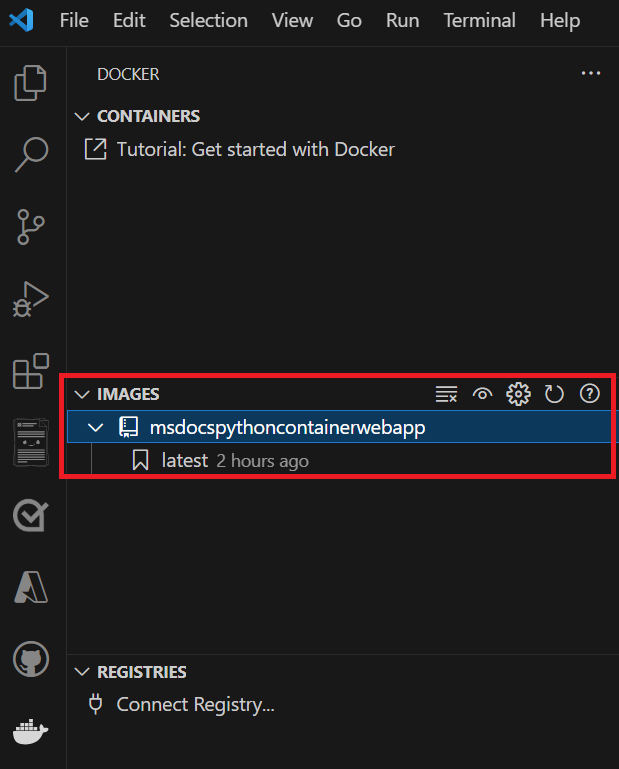Open the Search view icon
619x769 pixels.
click(x=31, y=154)
